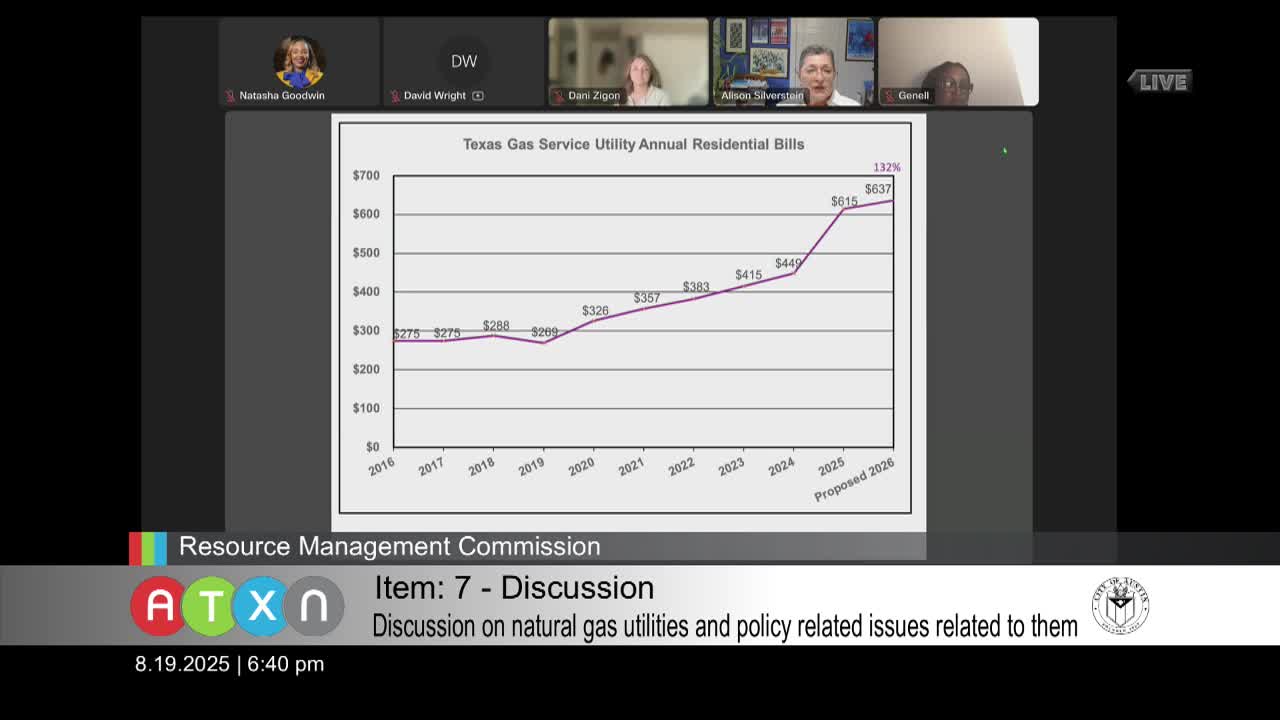1280x720 pixels.
Task: Click the muted mic icon beside Dani Zigon
Action: (559, 96)
